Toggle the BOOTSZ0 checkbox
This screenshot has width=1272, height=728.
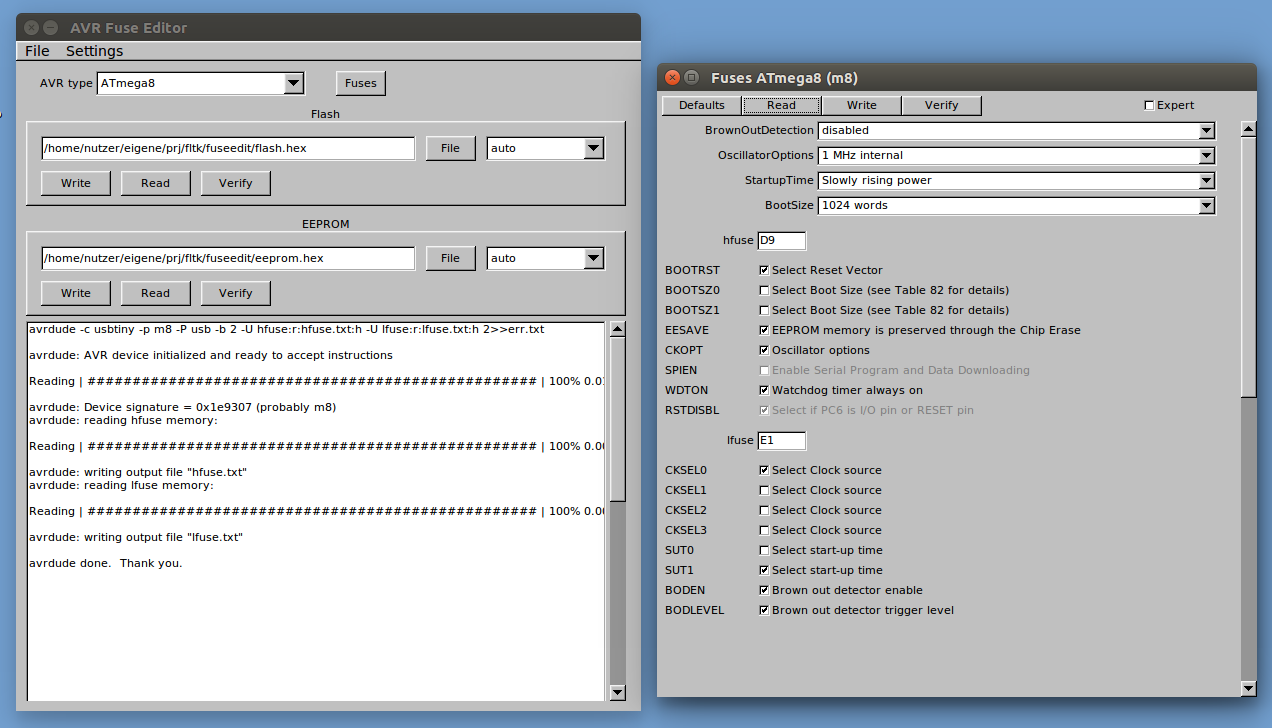point(764,290)
